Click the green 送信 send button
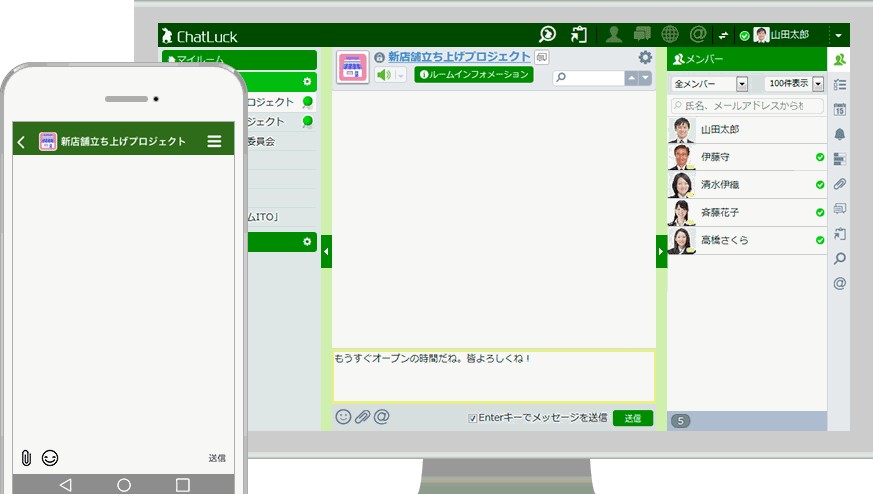 [x=633, y=418]
